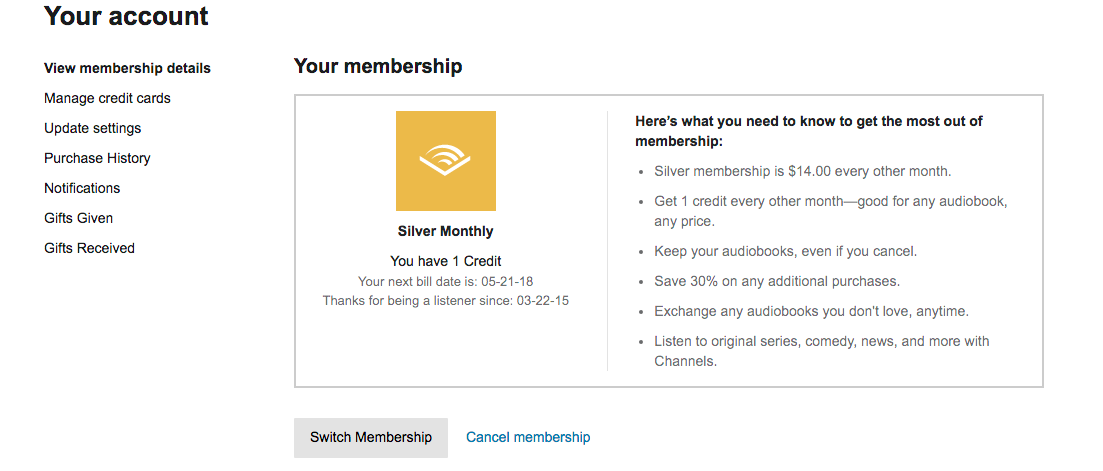Open Purchase History section

pyautogui.click(x=97, y=158)
